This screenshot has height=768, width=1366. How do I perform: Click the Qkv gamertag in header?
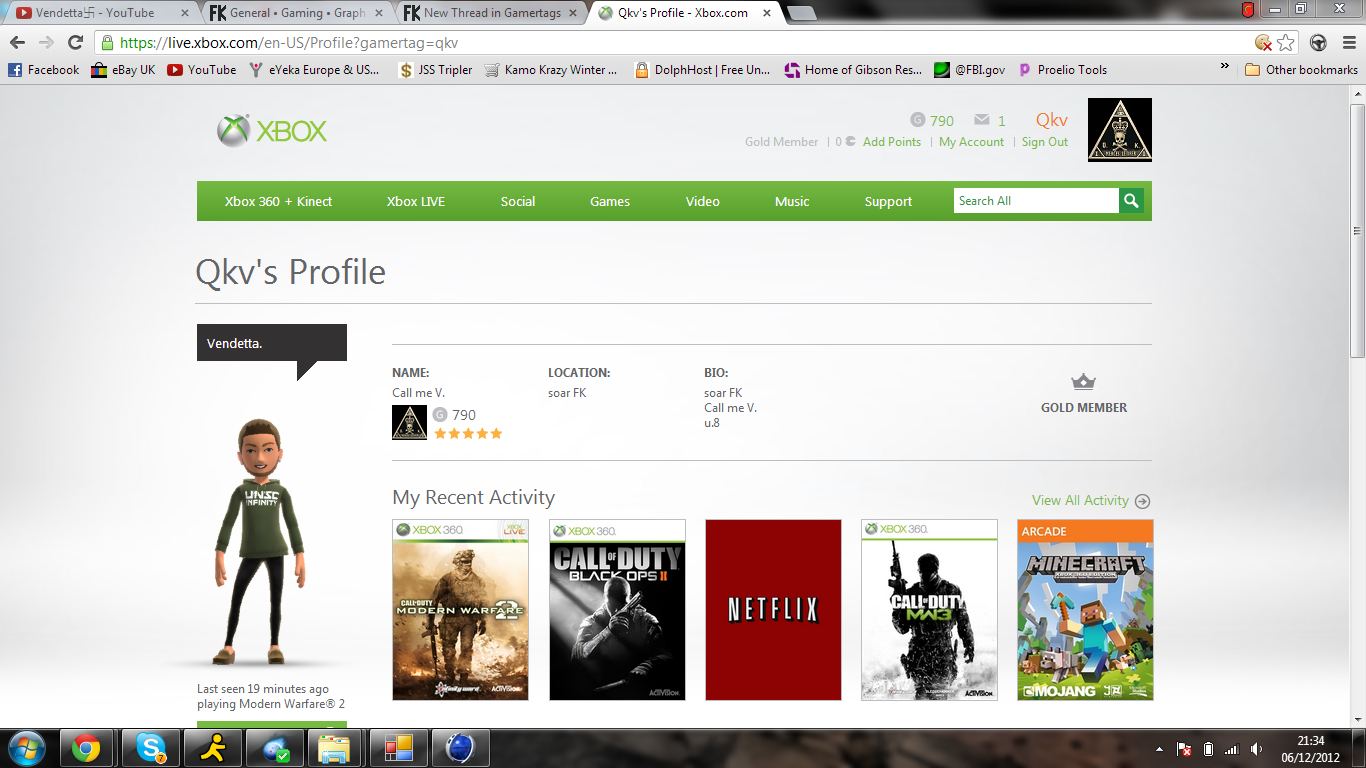tap(1052, 120)
